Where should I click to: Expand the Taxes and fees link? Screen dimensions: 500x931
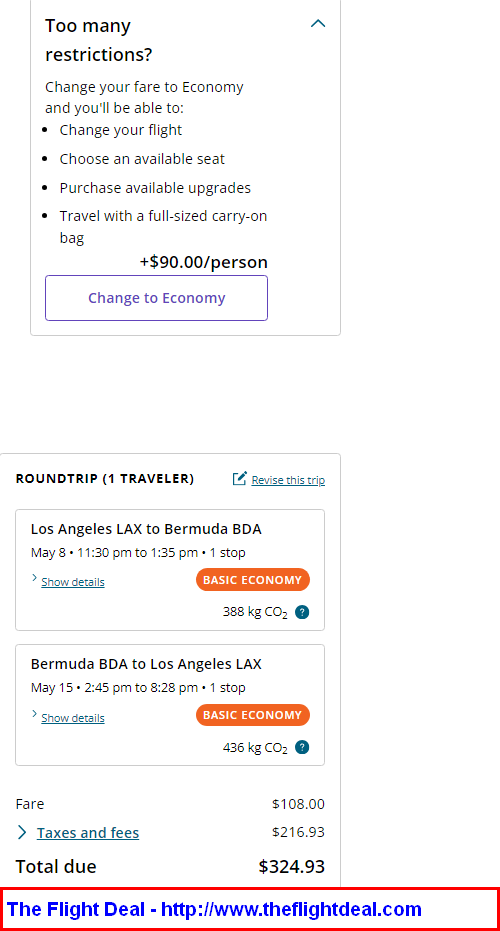88,833
